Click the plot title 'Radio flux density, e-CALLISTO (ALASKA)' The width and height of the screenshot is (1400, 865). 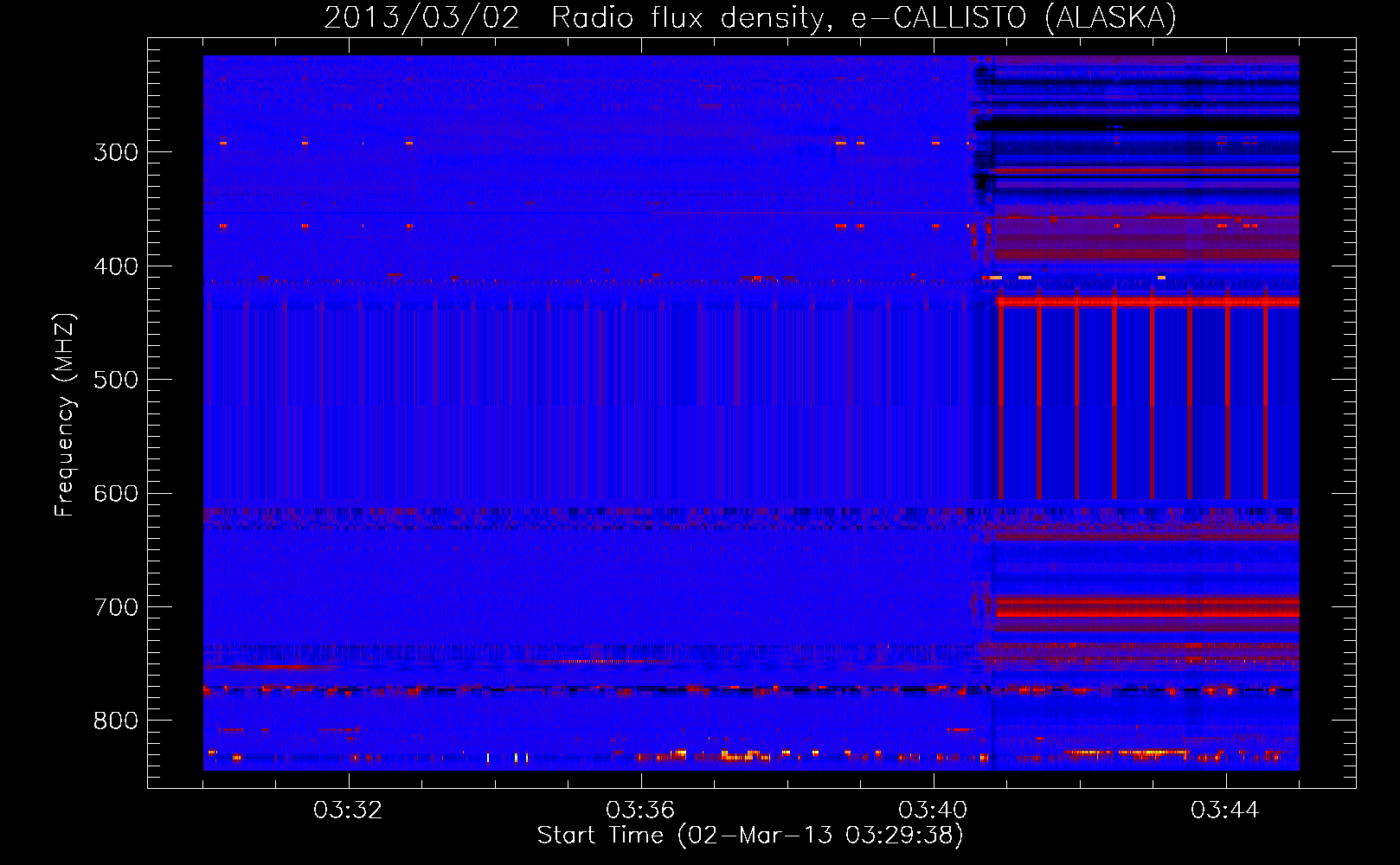pyautogui.click(x=864, y=18)
